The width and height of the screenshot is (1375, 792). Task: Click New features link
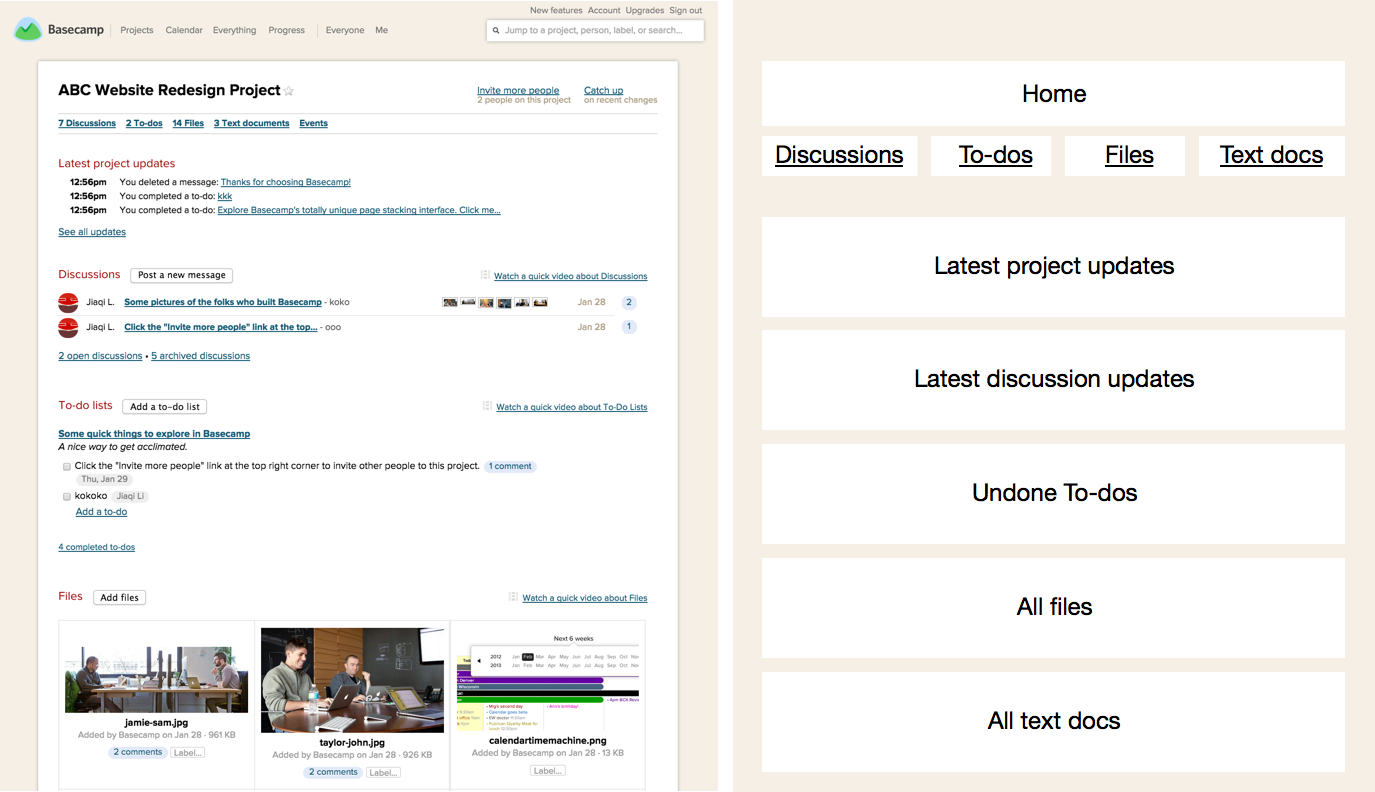click(x=556, y=10)
